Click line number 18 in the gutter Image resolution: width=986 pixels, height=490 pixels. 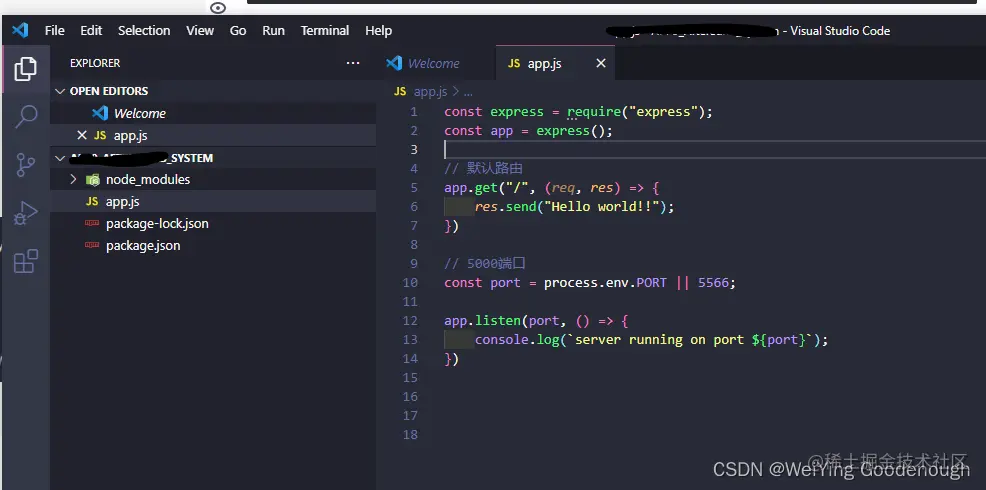(x=410, y=435)
